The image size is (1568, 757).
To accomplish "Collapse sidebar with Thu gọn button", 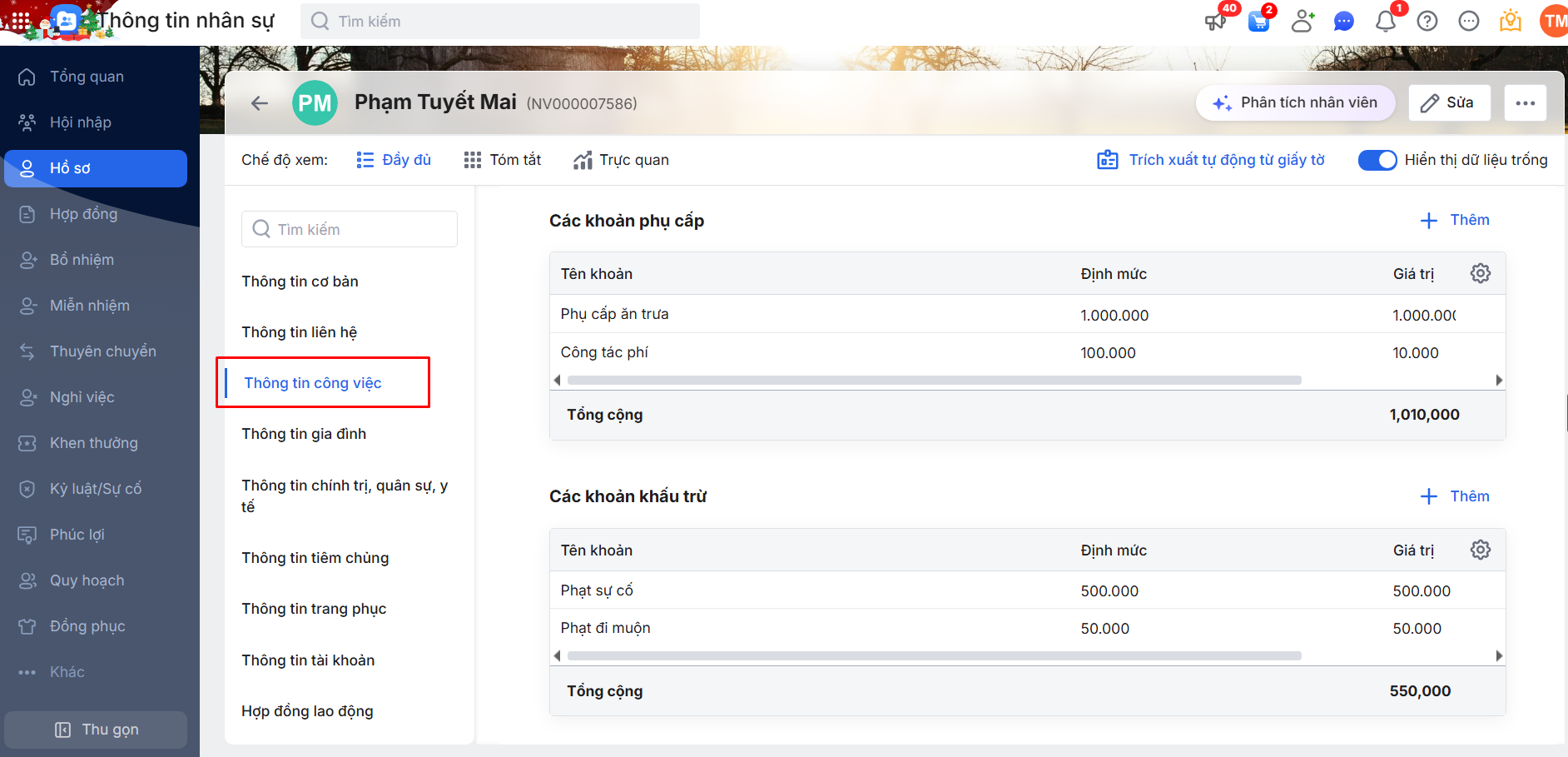I will pyautogui.click(x=96, y=730).
